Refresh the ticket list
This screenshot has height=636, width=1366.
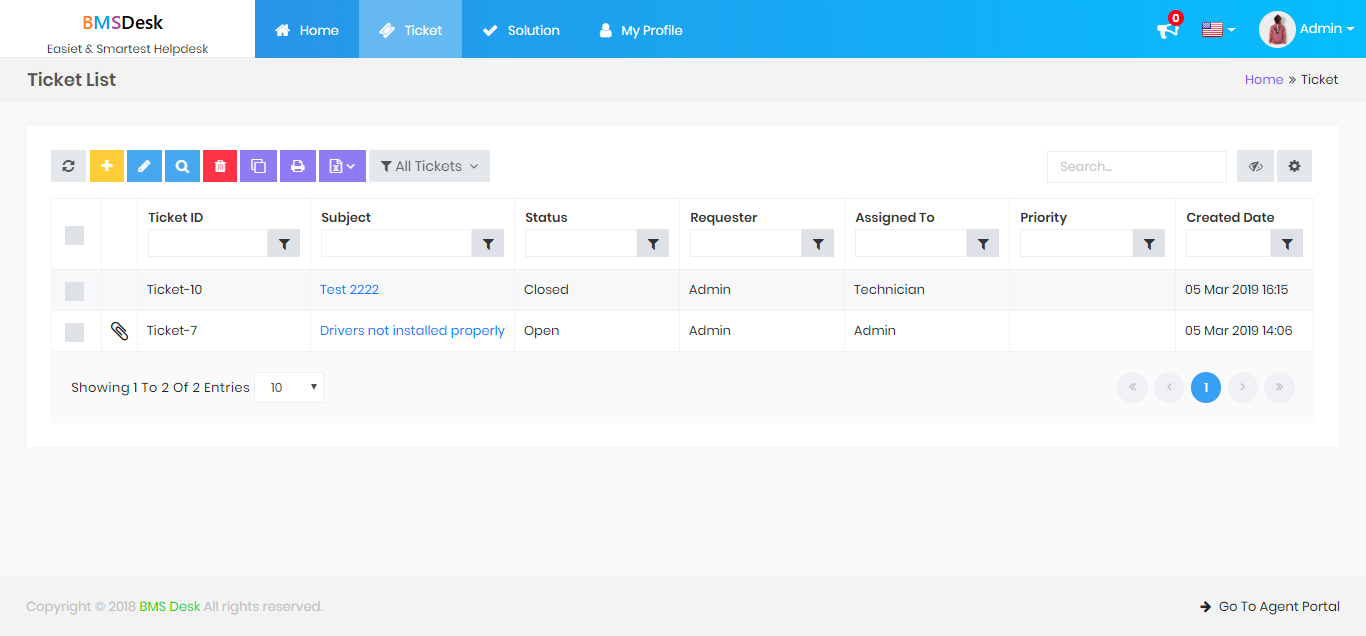click(x=68, y=166)
